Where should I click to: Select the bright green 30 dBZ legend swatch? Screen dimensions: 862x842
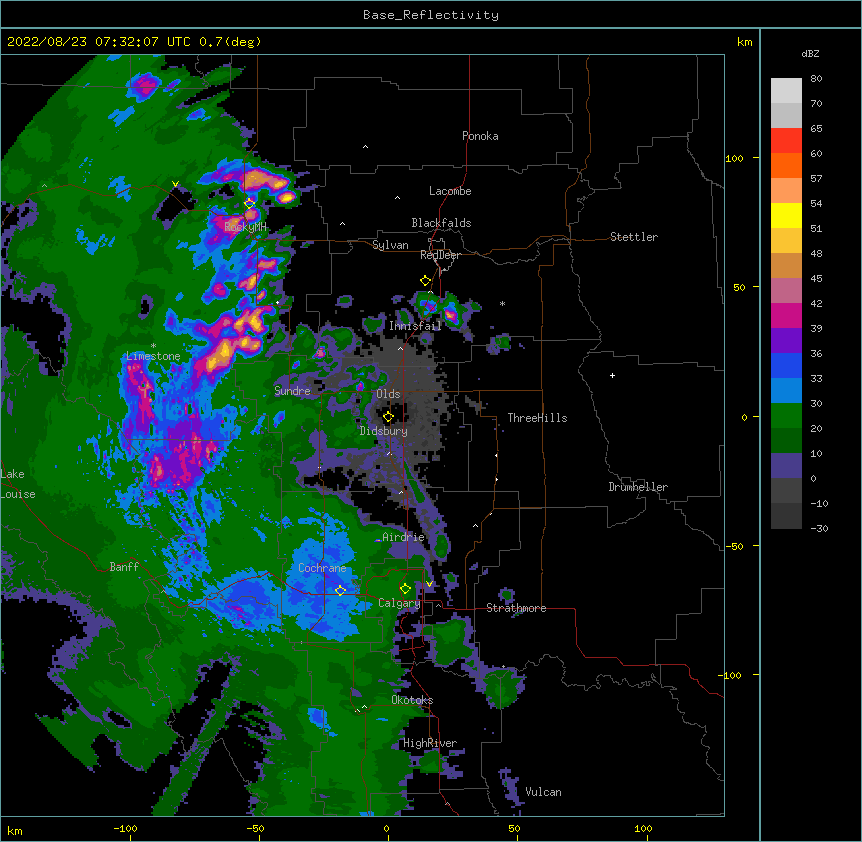(x=786, y=416)
